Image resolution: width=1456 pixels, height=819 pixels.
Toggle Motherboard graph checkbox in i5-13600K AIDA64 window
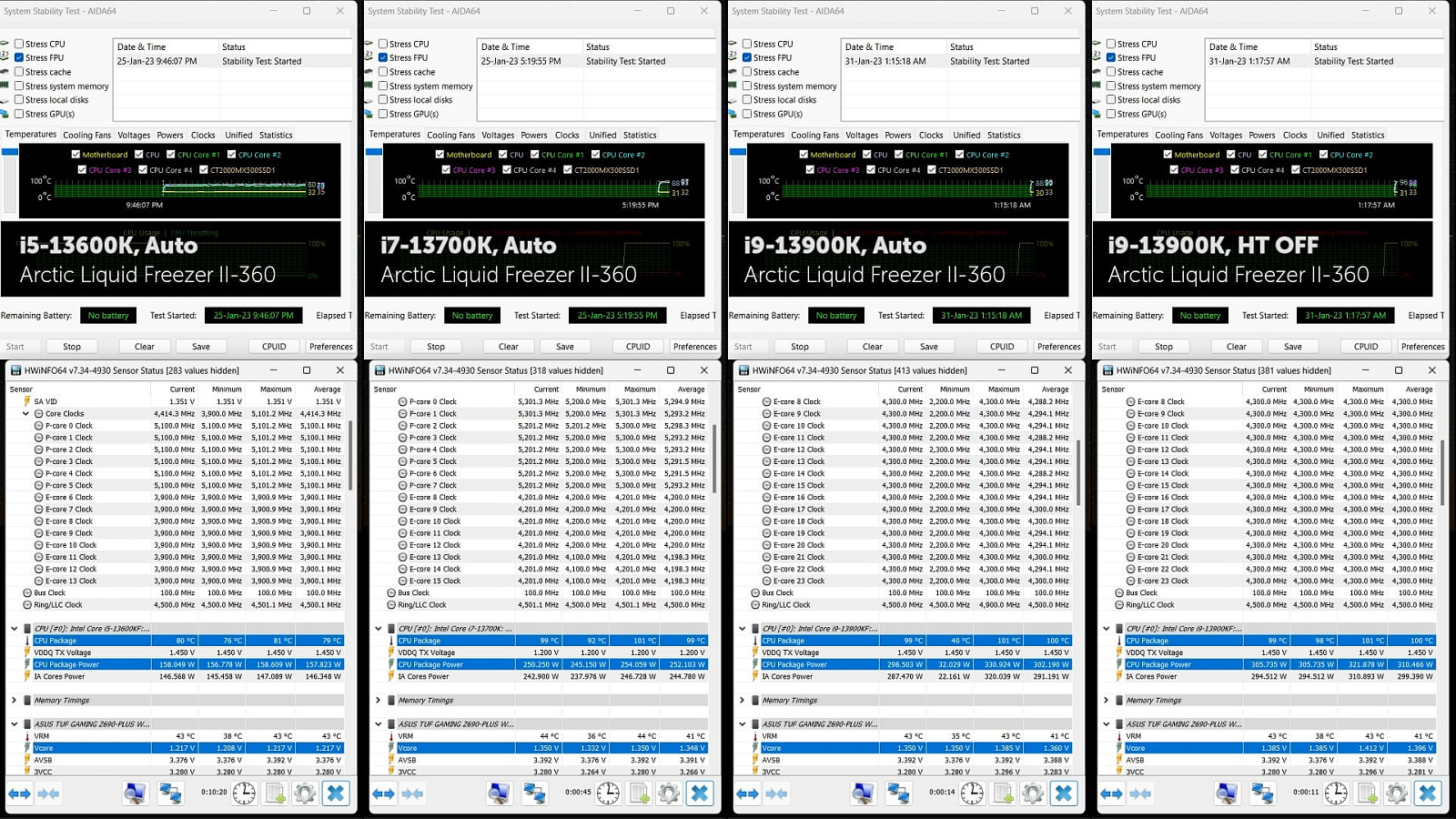76,155
